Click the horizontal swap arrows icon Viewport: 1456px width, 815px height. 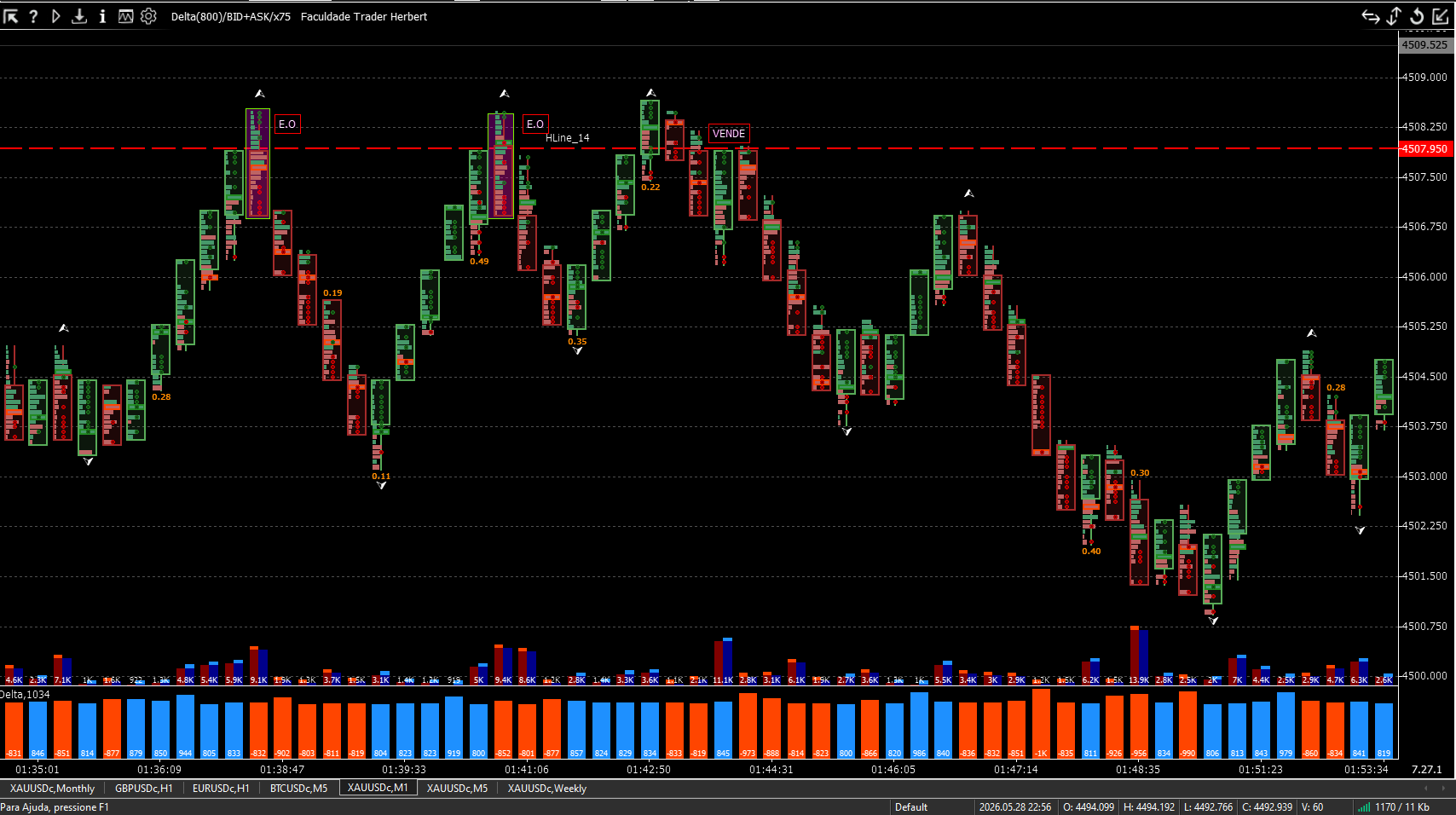(1371, 16)
